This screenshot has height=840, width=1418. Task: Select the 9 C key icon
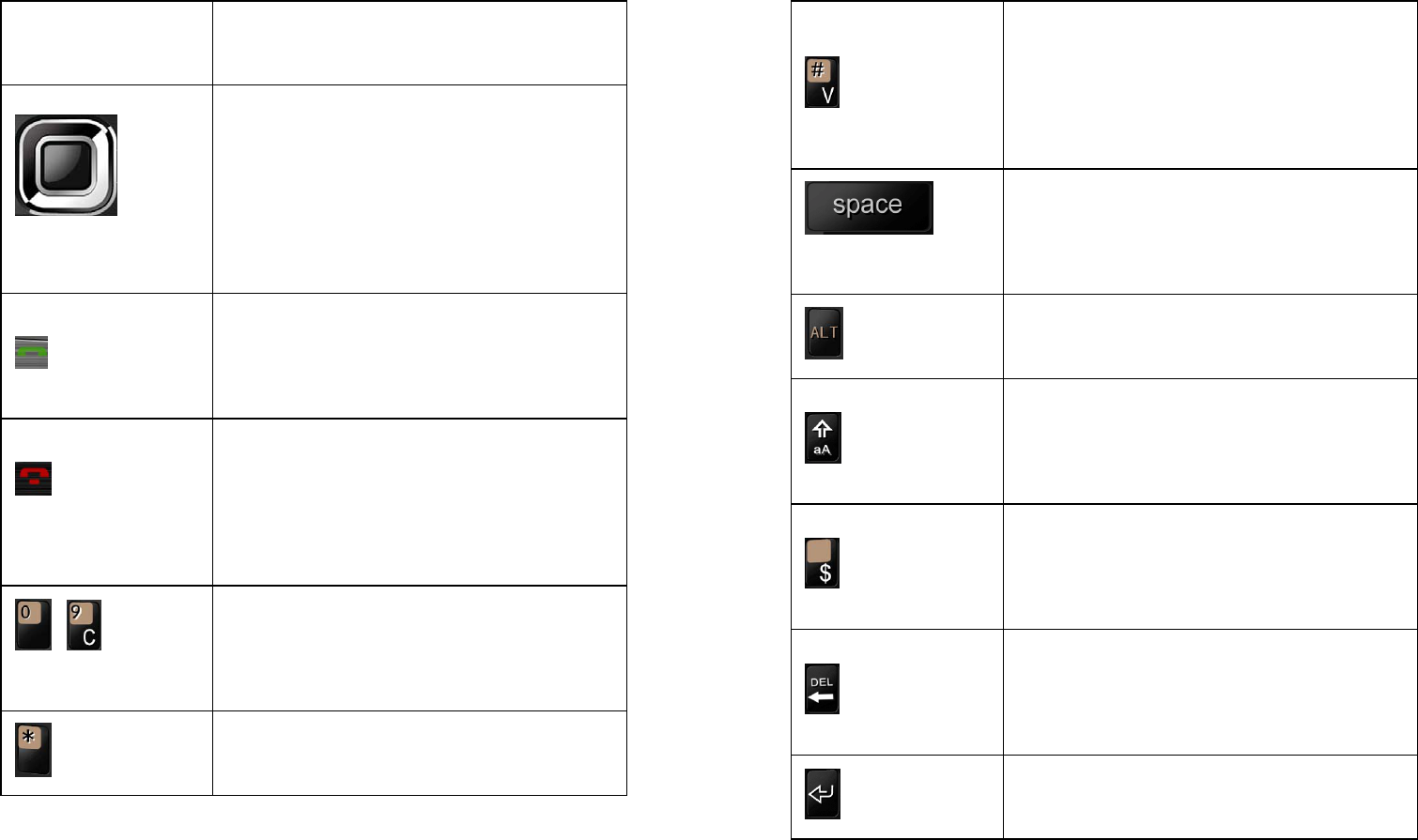click(x=84, y=625)
